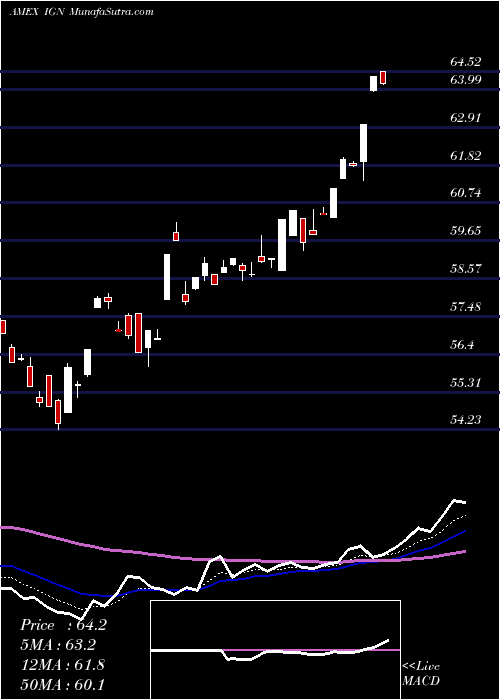500x700 pixels.
Task: Click the 57.48 price level label
Action: [x=466, y=307]
